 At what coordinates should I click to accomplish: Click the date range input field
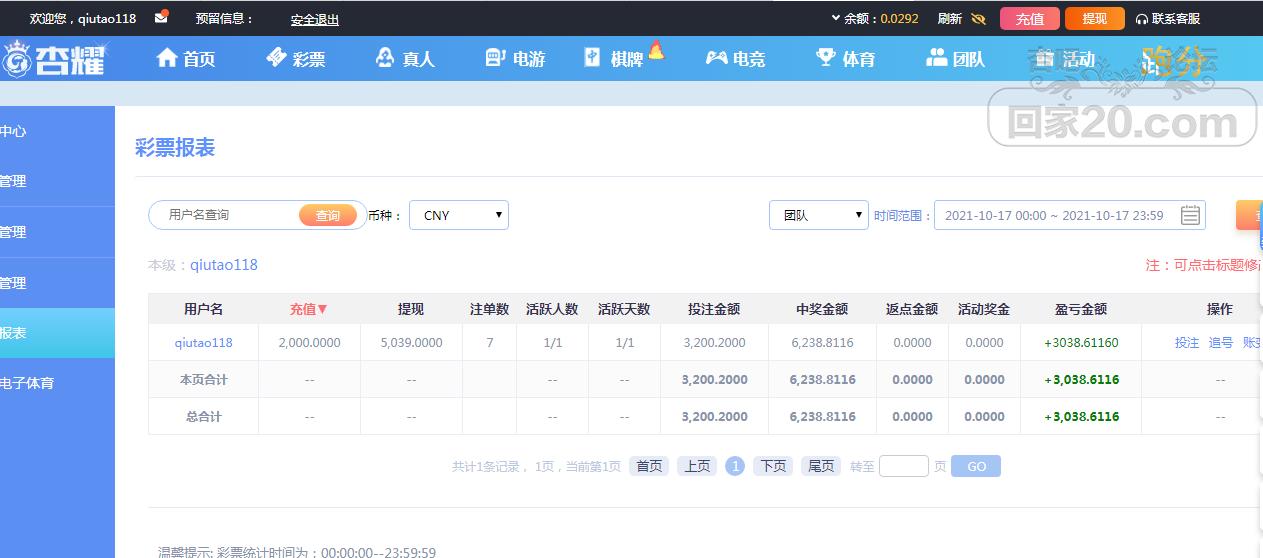(1070, 215)
